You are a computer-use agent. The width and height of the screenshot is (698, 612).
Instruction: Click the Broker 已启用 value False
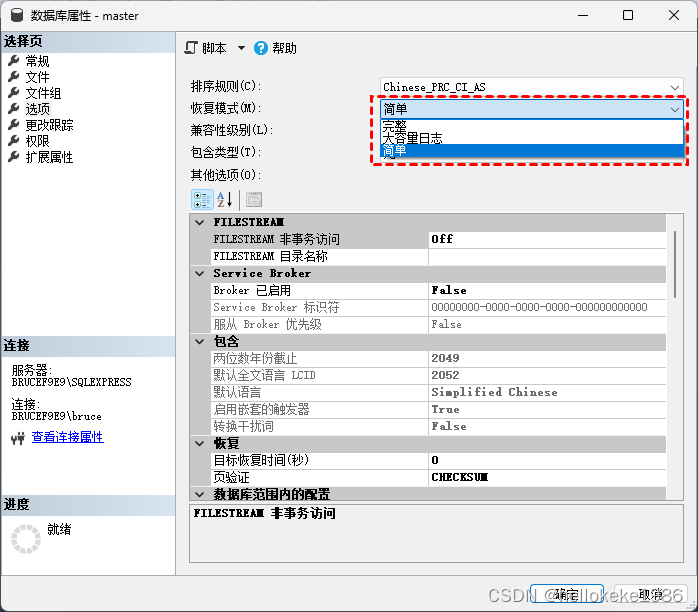547,290
